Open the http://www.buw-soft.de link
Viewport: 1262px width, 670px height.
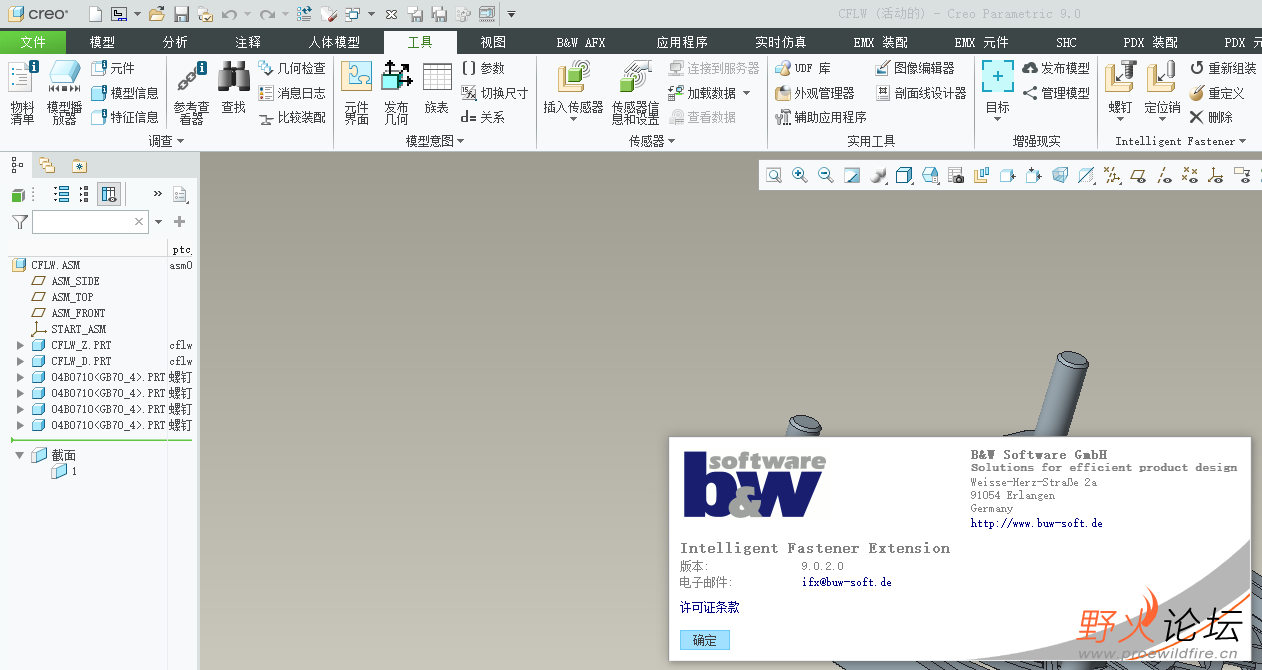pos(1036,523)
